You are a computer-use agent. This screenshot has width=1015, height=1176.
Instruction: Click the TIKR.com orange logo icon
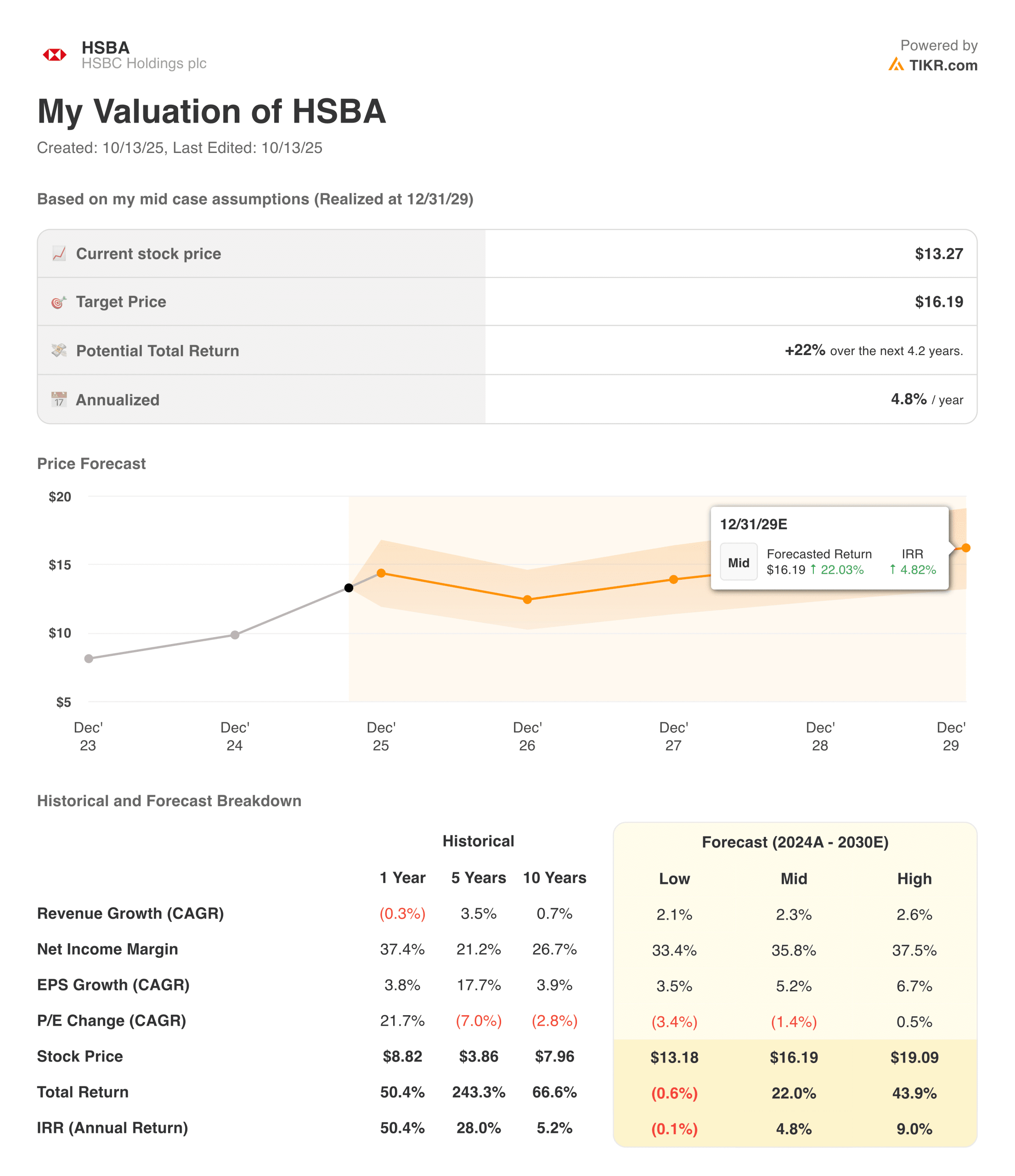896,65
